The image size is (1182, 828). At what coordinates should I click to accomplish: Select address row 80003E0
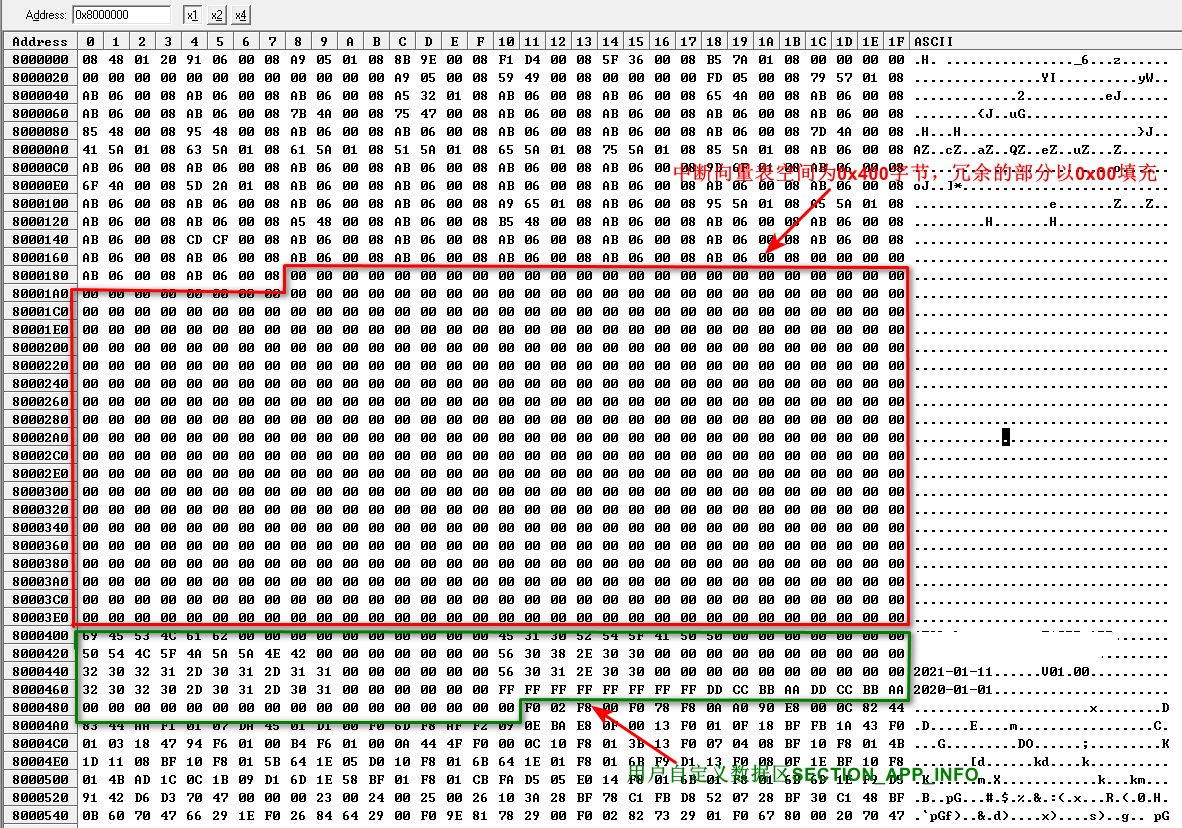click(40, 618)
